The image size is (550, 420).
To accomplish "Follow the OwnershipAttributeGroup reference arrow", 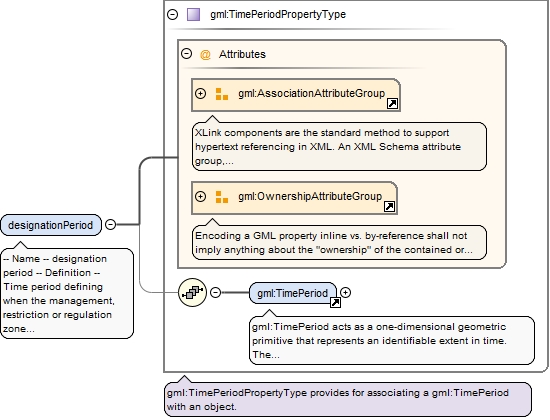I will tap(389, 207).
